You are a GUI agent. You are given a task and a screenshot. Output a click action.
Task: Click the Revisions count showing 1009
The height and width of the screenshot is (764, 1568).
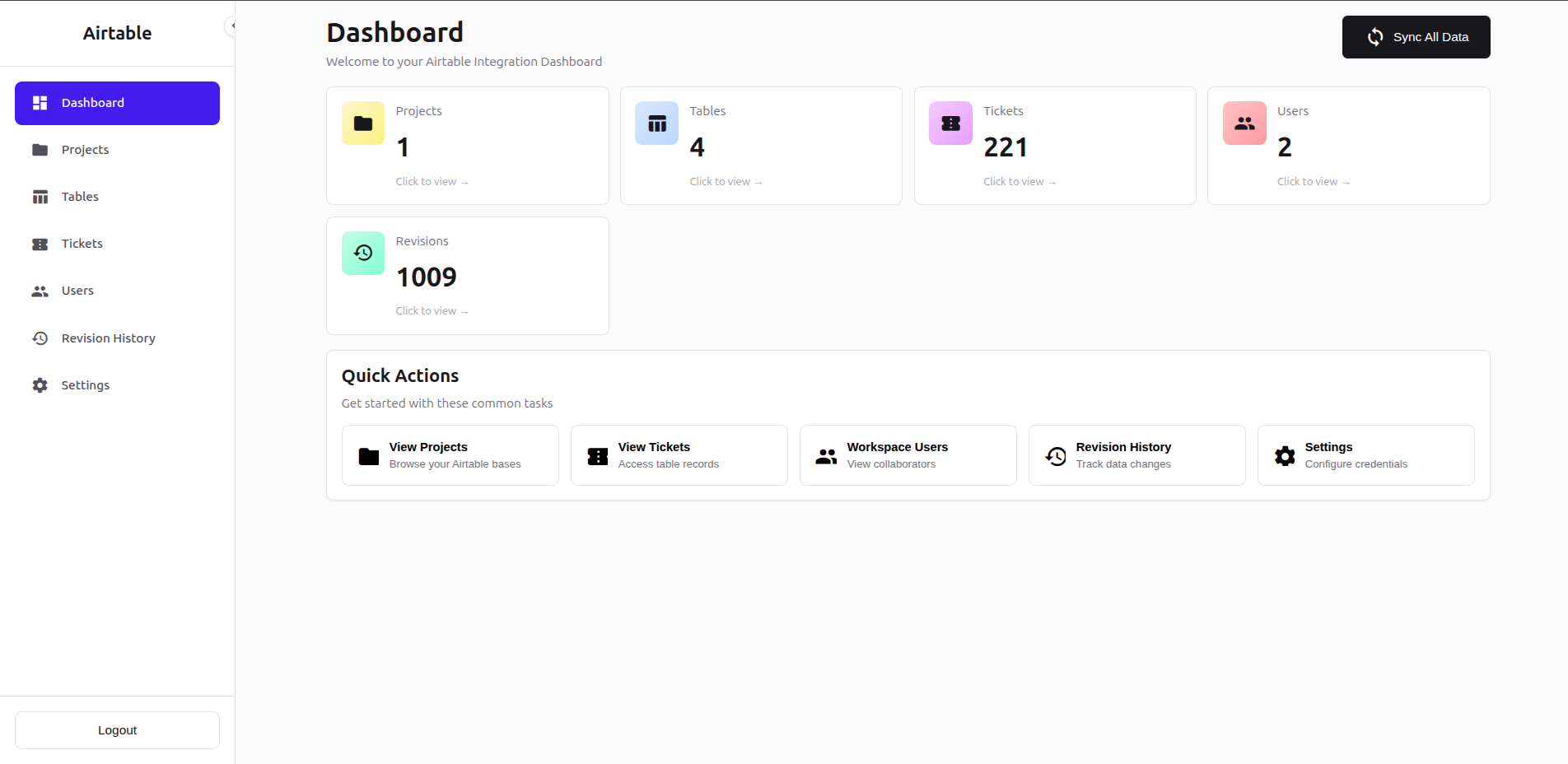pyautogui.click(x=427, y=277)
